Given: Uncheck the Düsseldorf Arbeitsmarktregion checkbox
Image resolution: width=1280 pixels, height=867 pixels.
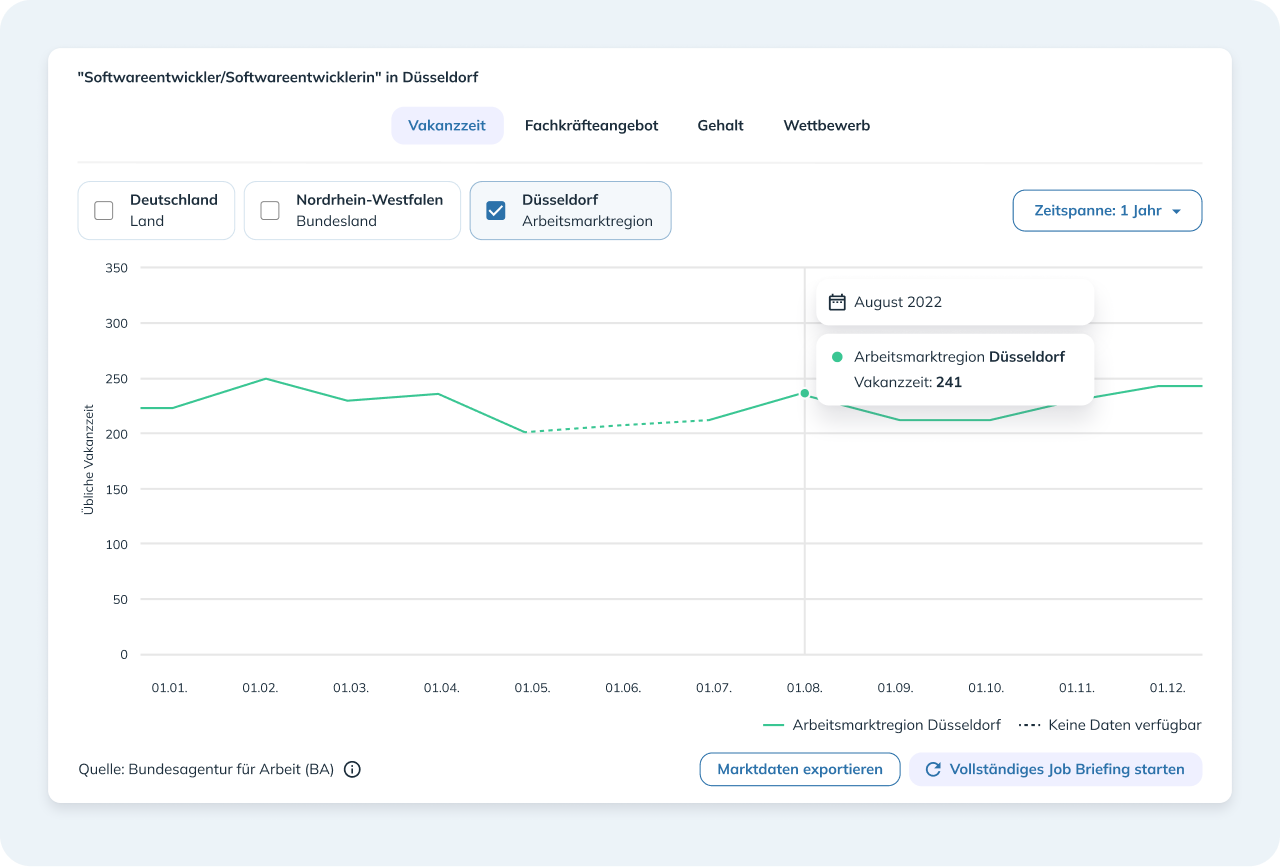Looking at the screenshot, I should coord(496,211).
